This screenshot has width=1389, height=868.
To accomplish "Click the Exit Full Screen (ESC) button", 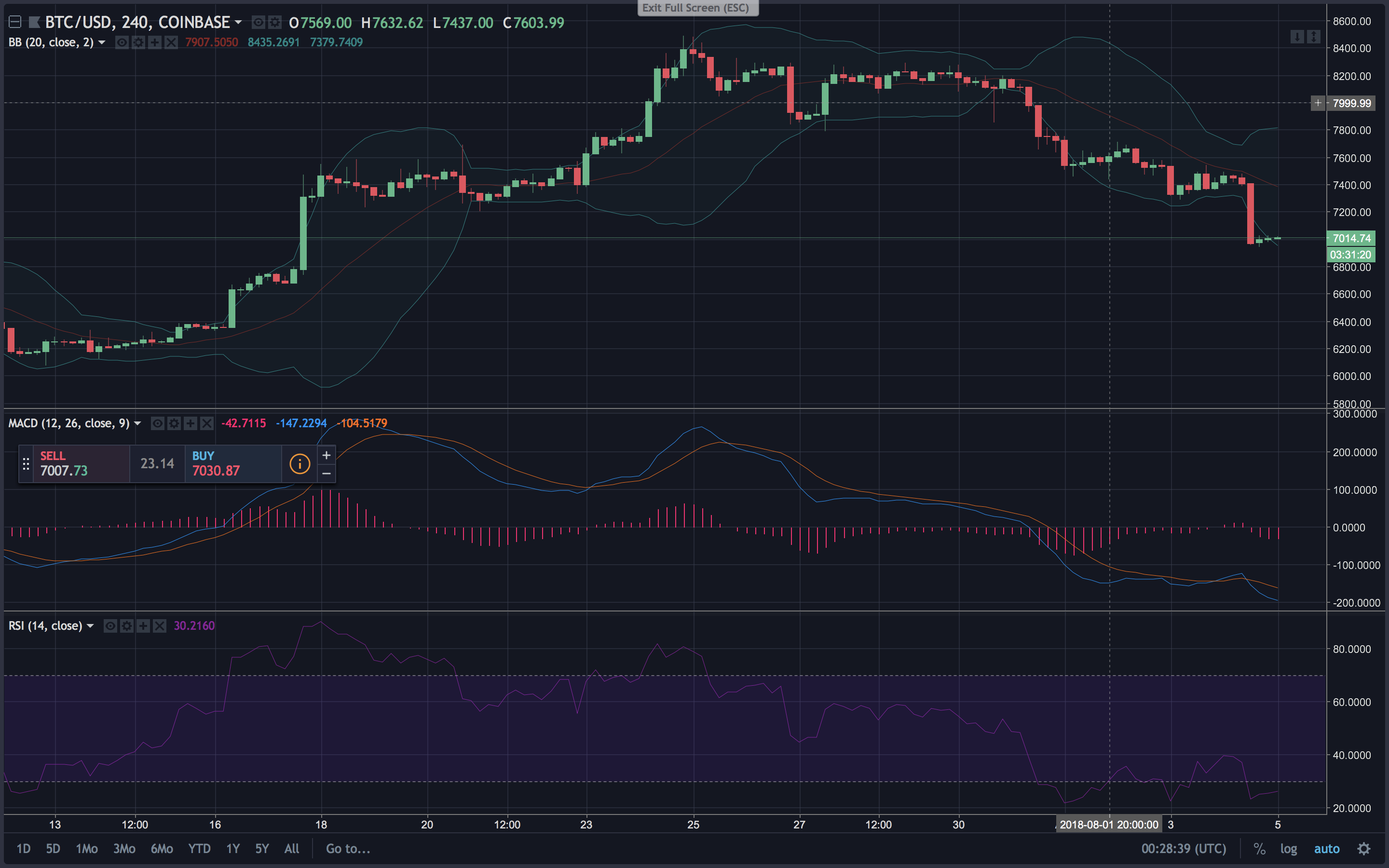I will pos(698,8).
